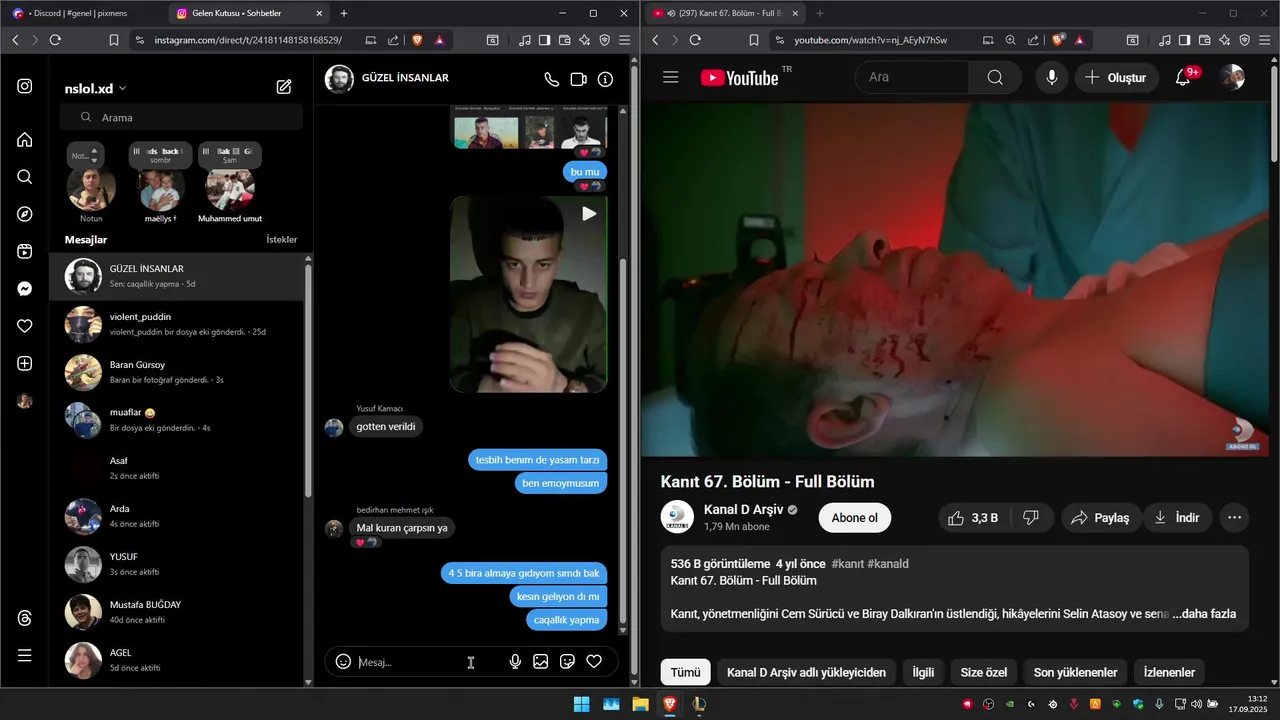
Task: Like the video with 3,3 B
Action: [x=974, y=518]
